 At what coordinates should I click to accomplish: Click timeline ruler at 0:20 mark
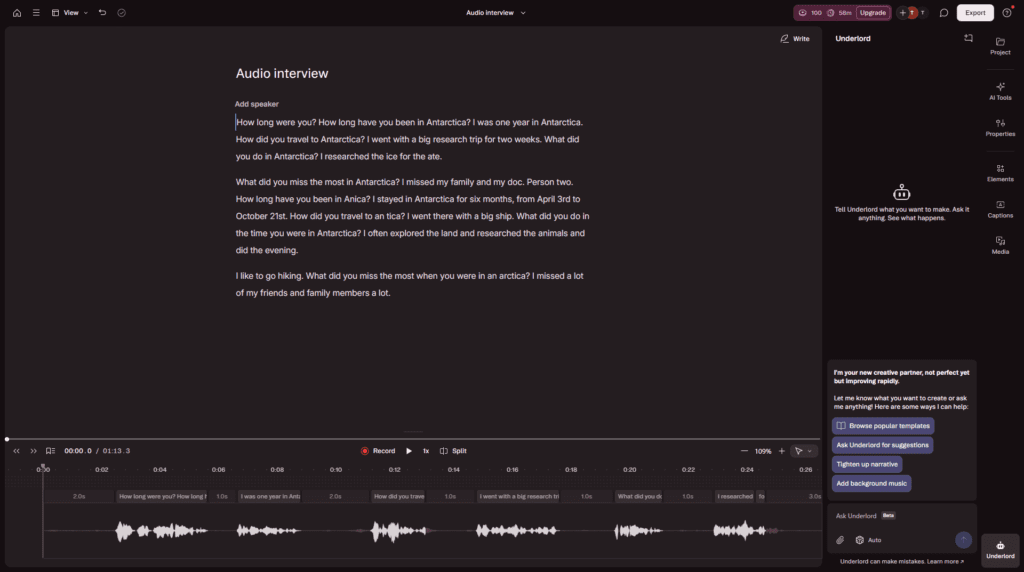coord(630,469)
